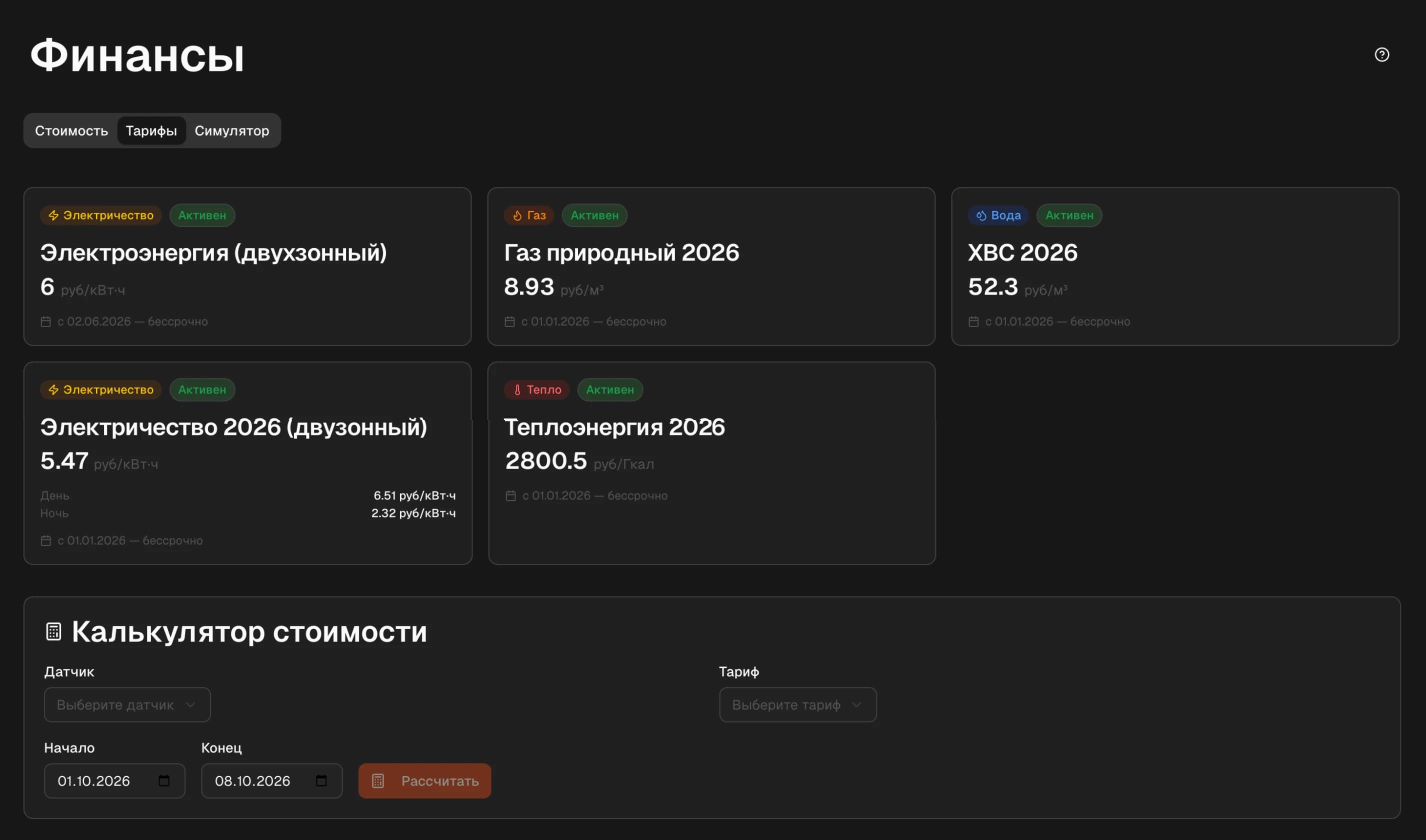
Task: Select the Тарифы tab
Action: 151,131
